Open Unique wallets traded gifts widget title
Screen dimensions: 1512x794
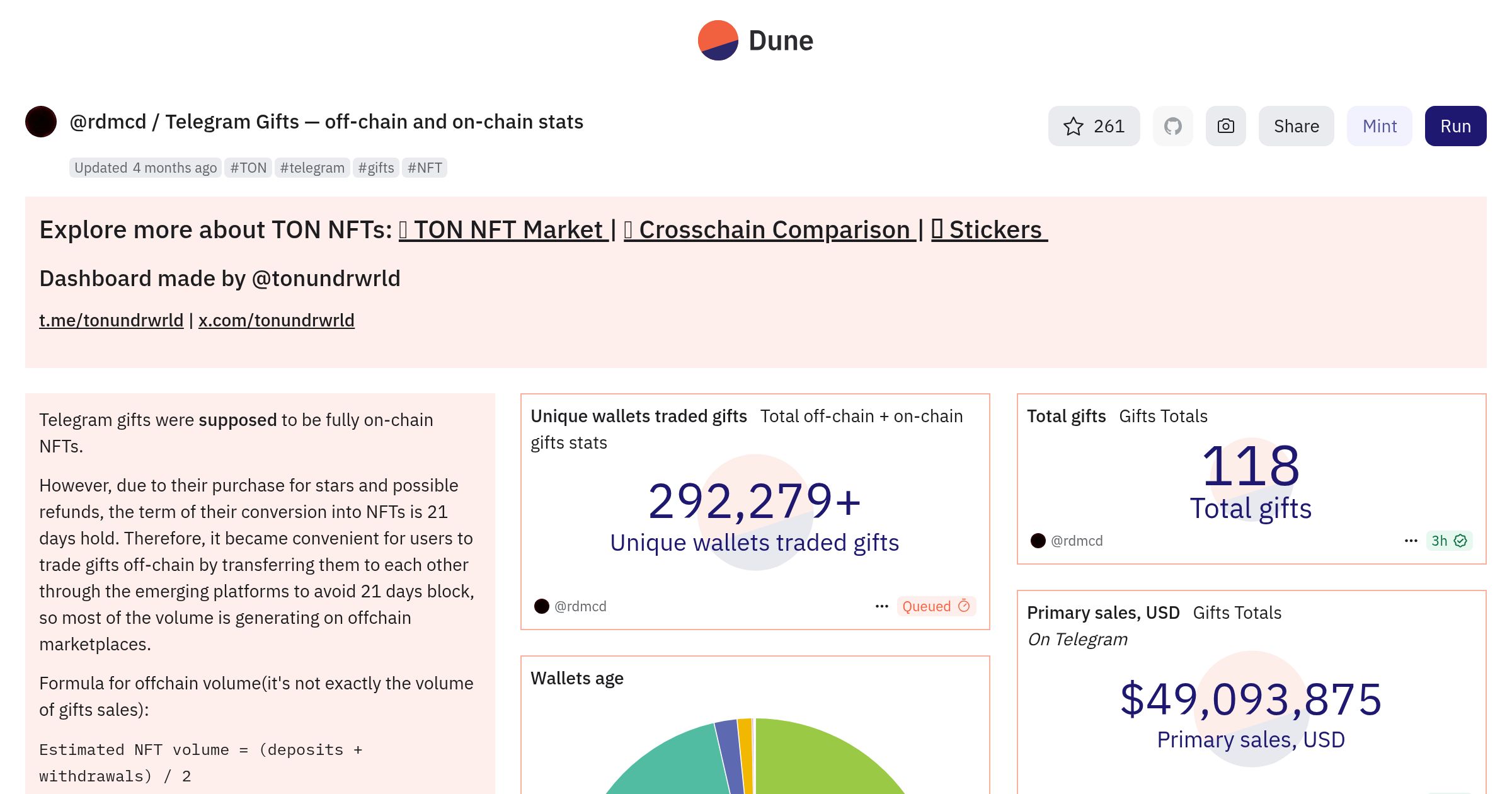tap(639, 416)
